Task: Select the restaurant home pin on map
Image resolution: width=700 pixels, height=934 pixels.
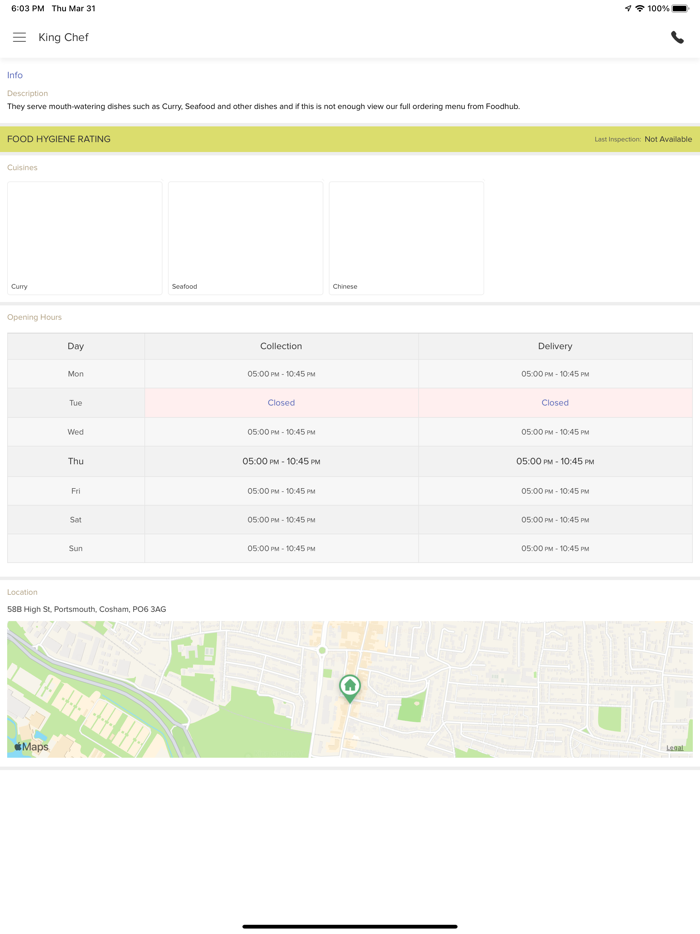Action: [x=350, y=688]
